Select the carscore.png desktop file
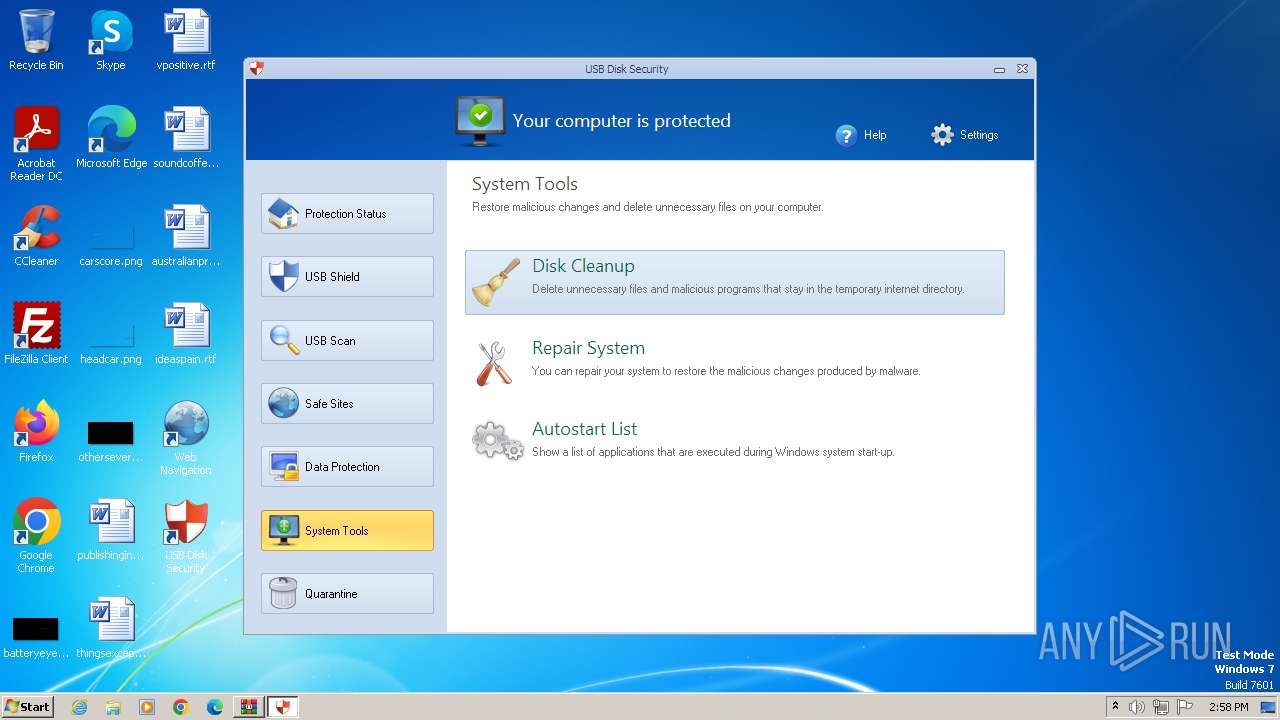The width and height of the screenshot is (1280, 720). coord(111,242)
